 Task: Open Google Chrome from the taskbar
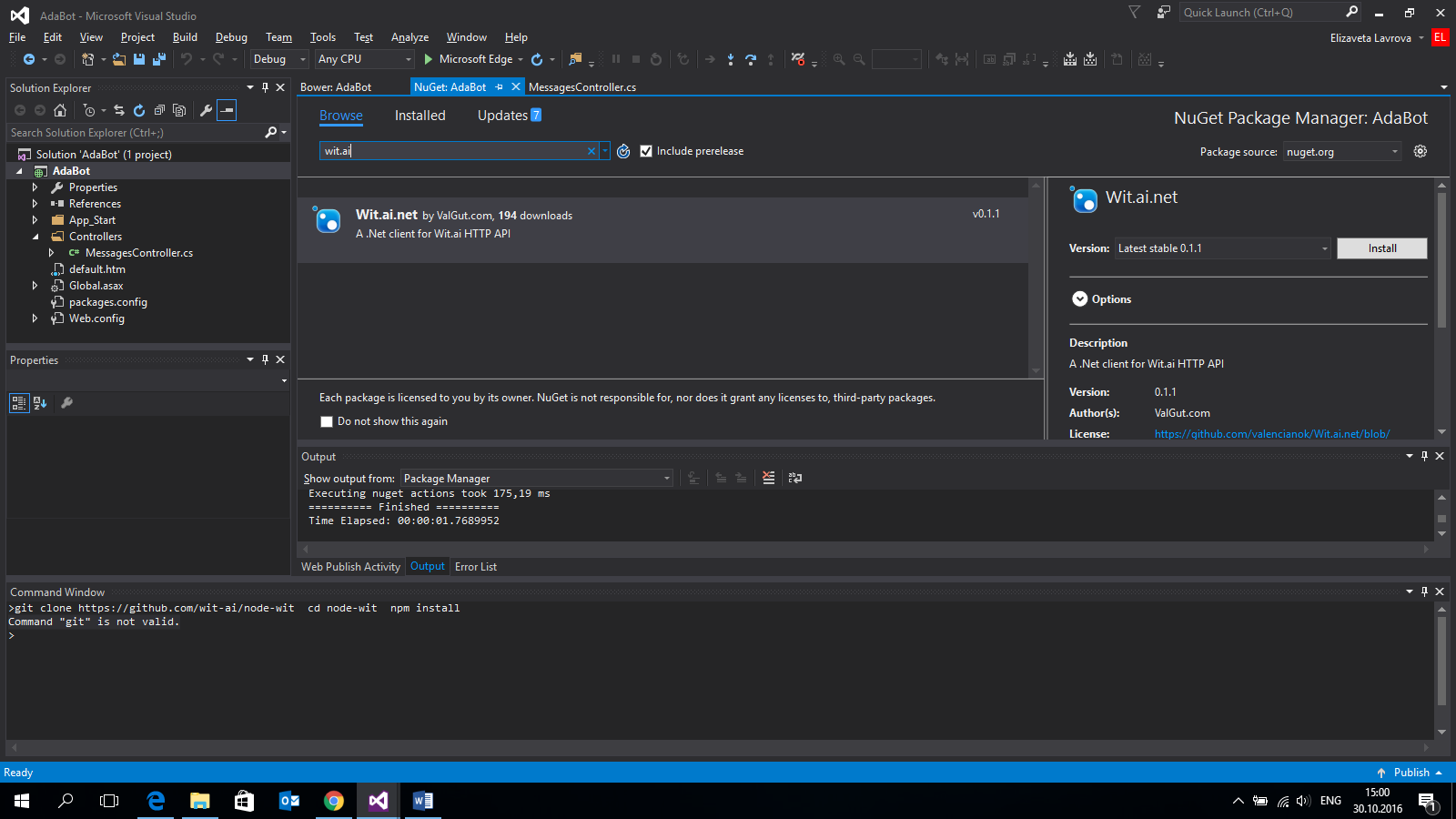(x=334, y=801)
